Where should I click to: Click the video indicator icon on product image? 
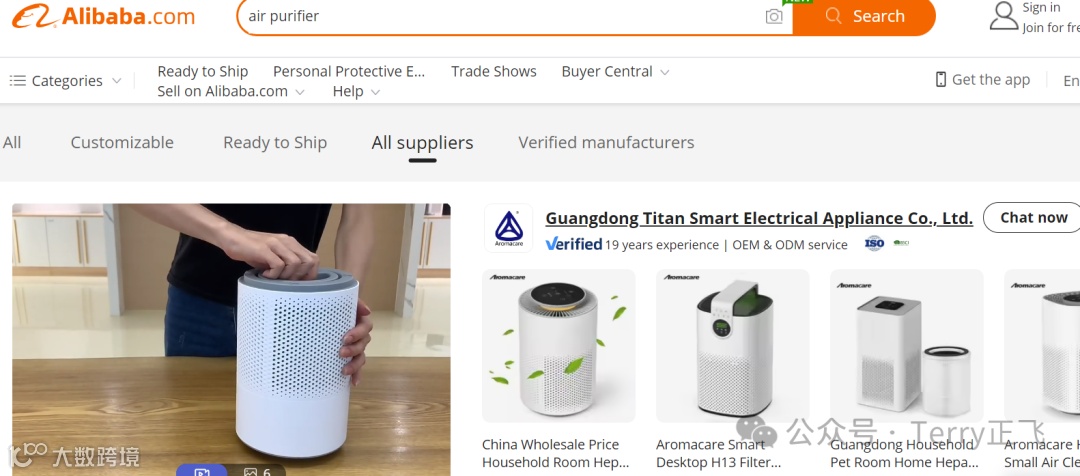[201, 470]
